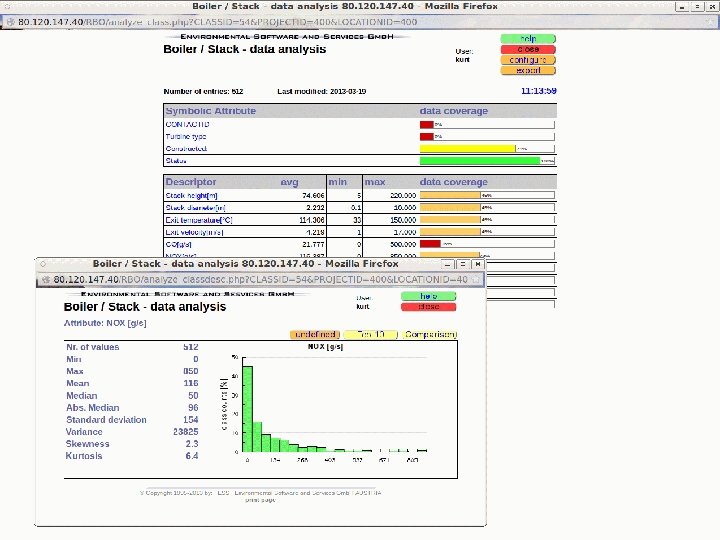The width and height of the screenshot is (720, 540).
Task: Click the main window address bar
Action: click(x=358, y=22)
